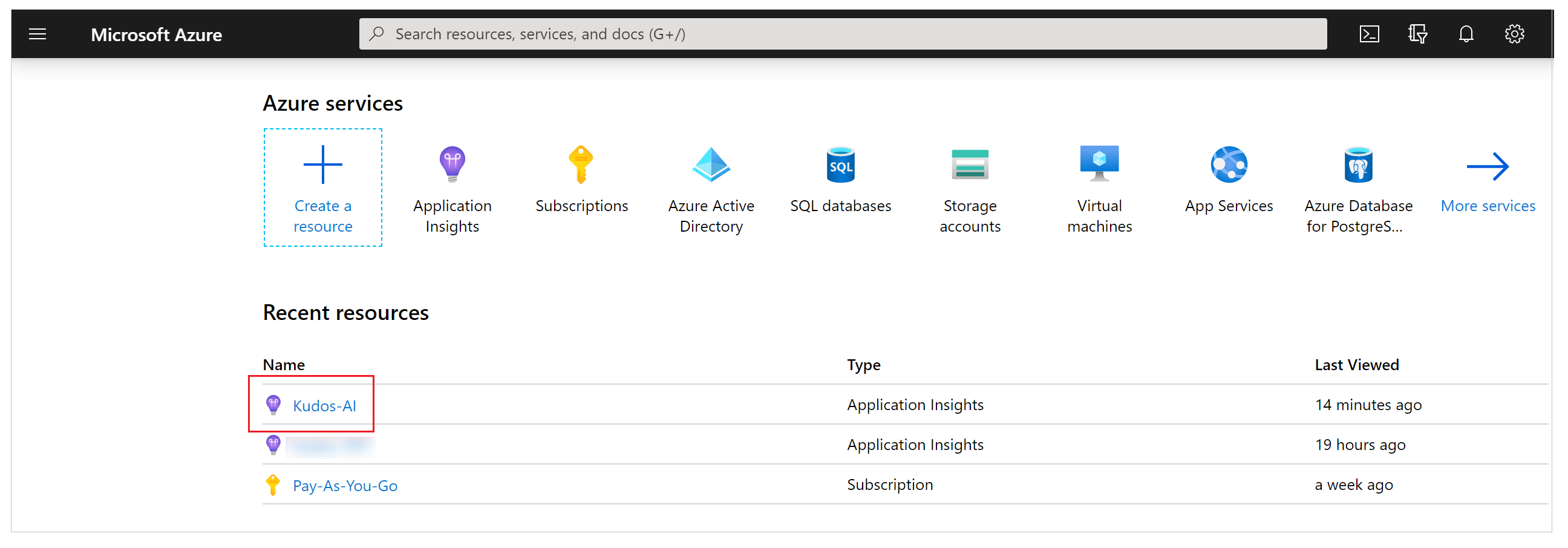Open the portal settings gear
This screenshot has height=548, width=1568.
click(x=1514, y=33)
